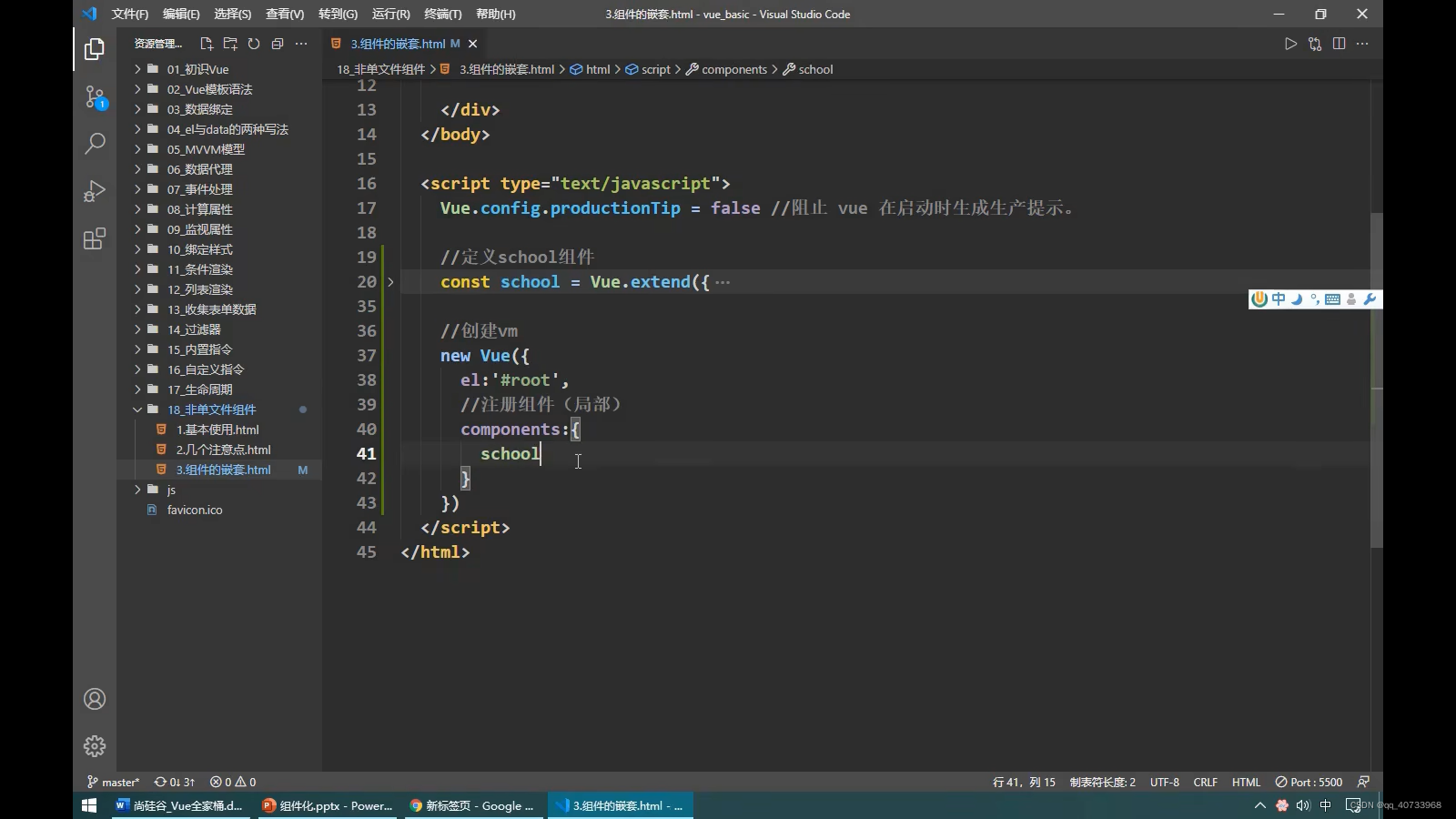Open the Search view icon

coord(95,144)
